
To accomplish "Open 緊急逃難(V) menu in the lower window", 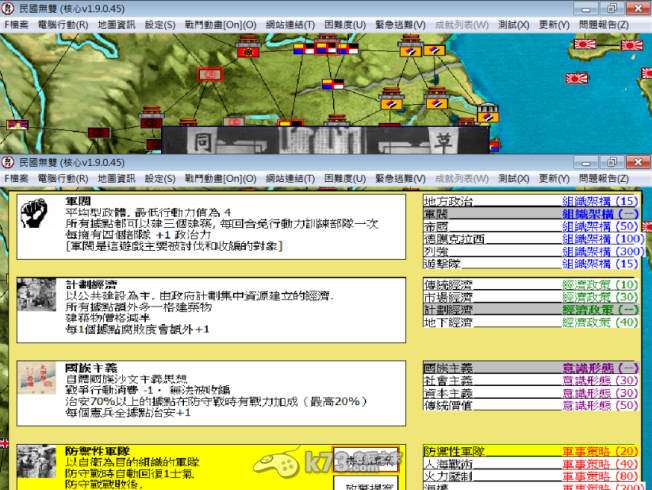I will click(400, 179).
